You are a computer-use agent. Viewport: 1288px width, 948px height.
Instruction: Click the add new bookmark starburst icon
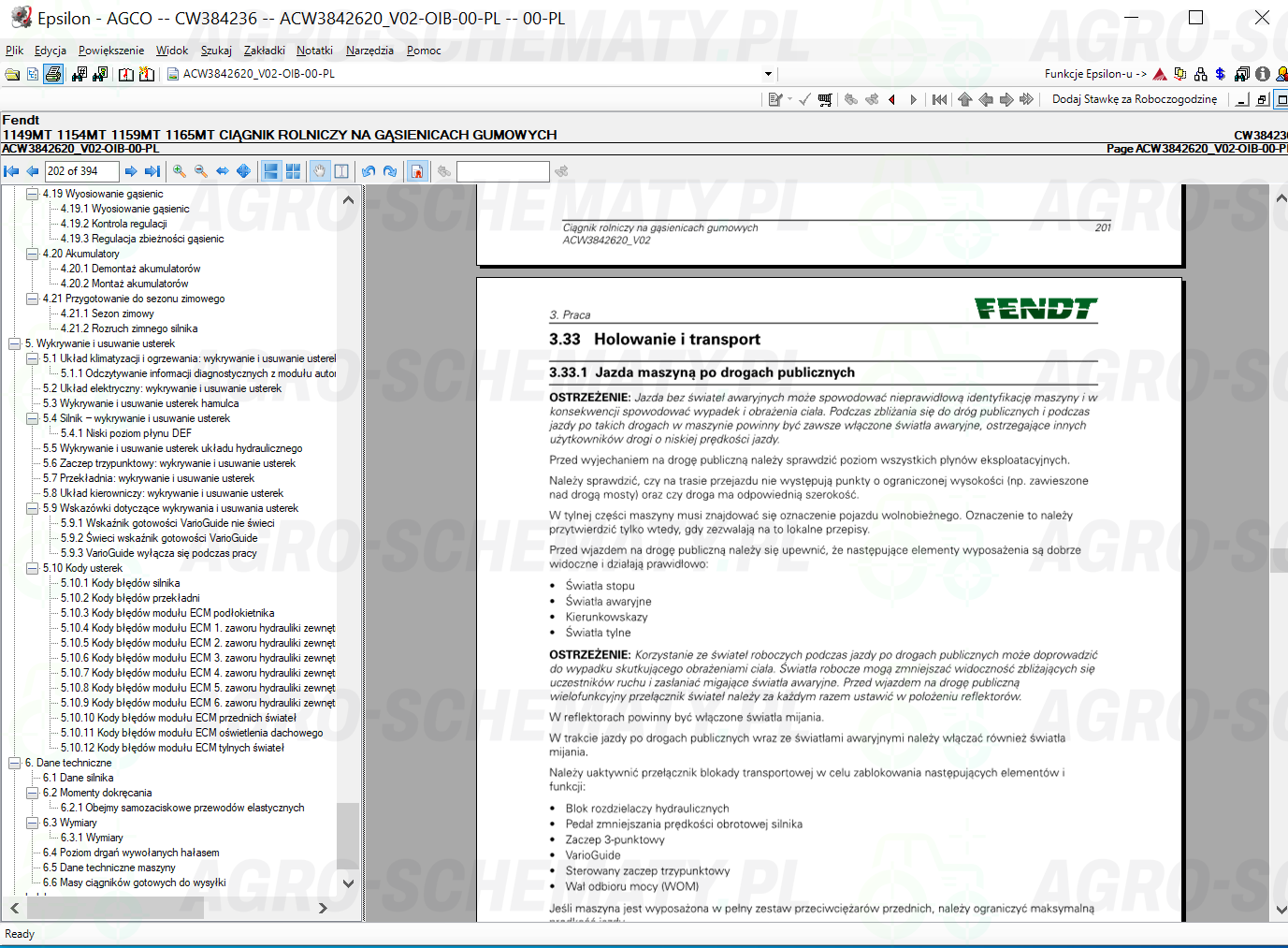pyautogui.click(x=147, y=74)
